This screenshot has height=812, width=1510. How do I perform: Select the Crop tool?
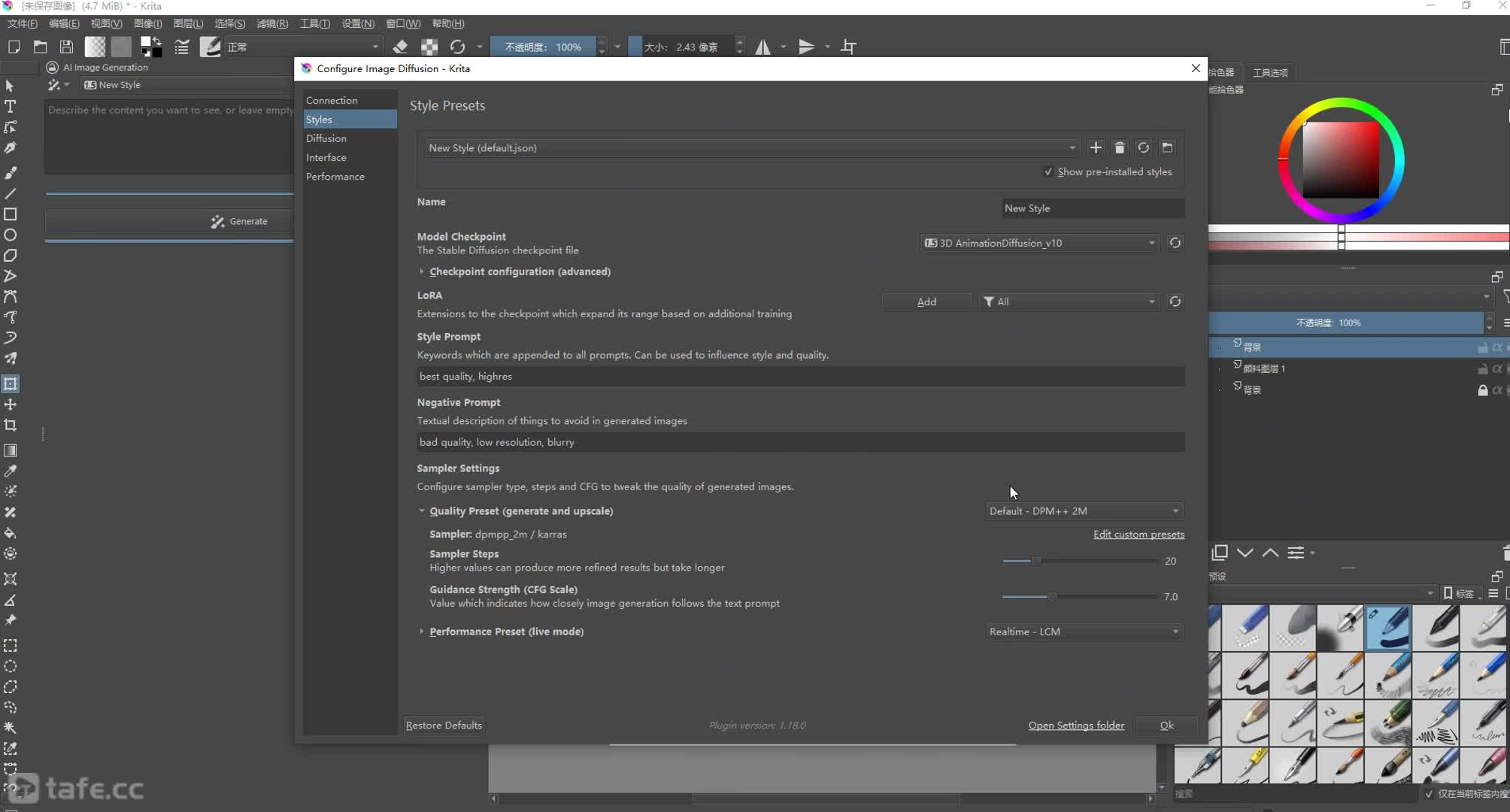click(x=11, y=425)
